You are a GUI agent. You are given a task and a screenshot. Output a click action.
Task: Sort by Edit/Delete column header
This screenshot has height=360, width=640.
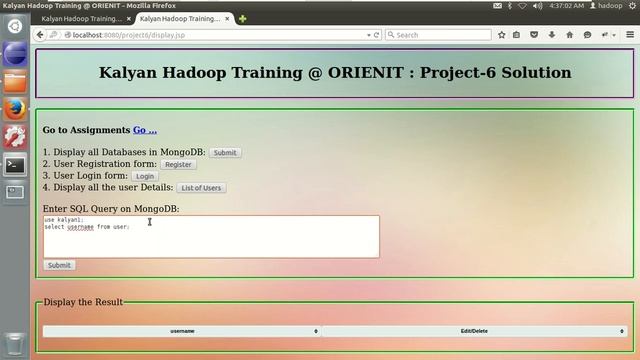point(474,331)
